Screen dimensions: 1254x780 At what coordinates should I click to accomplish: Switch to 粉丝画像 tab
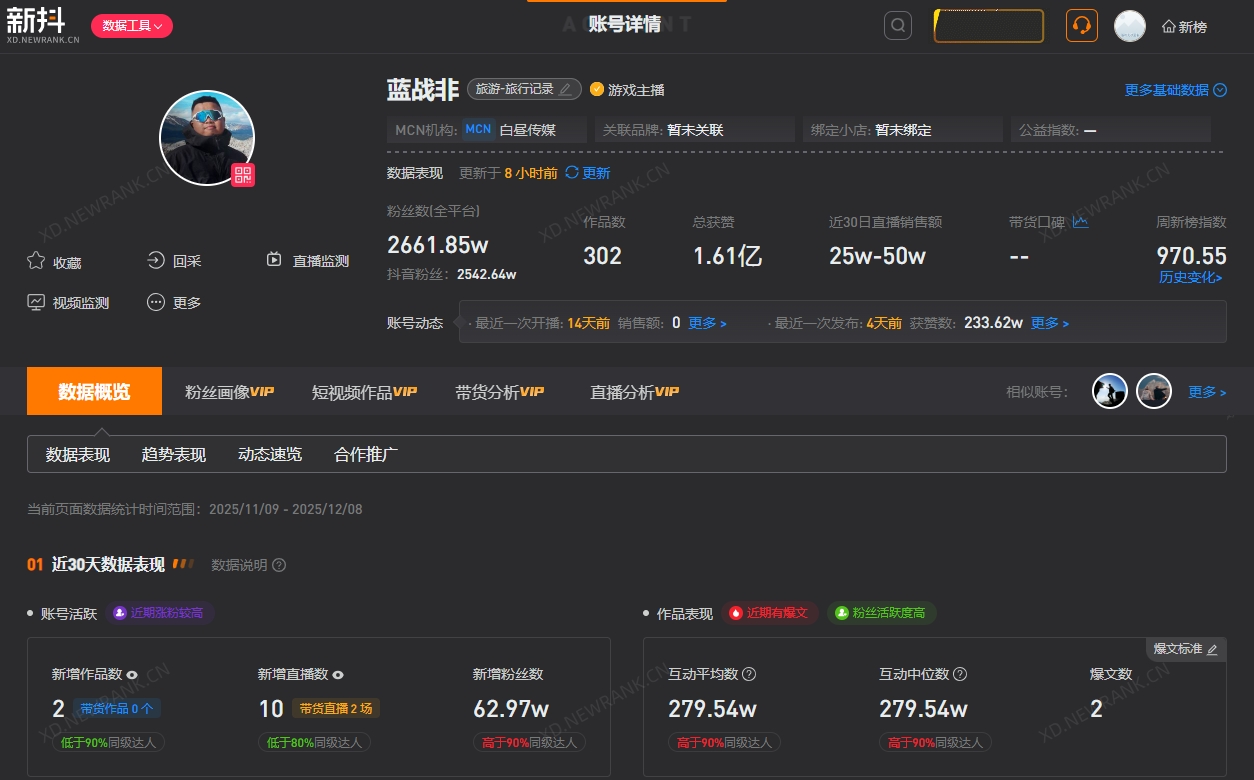[x=229, y=392]
